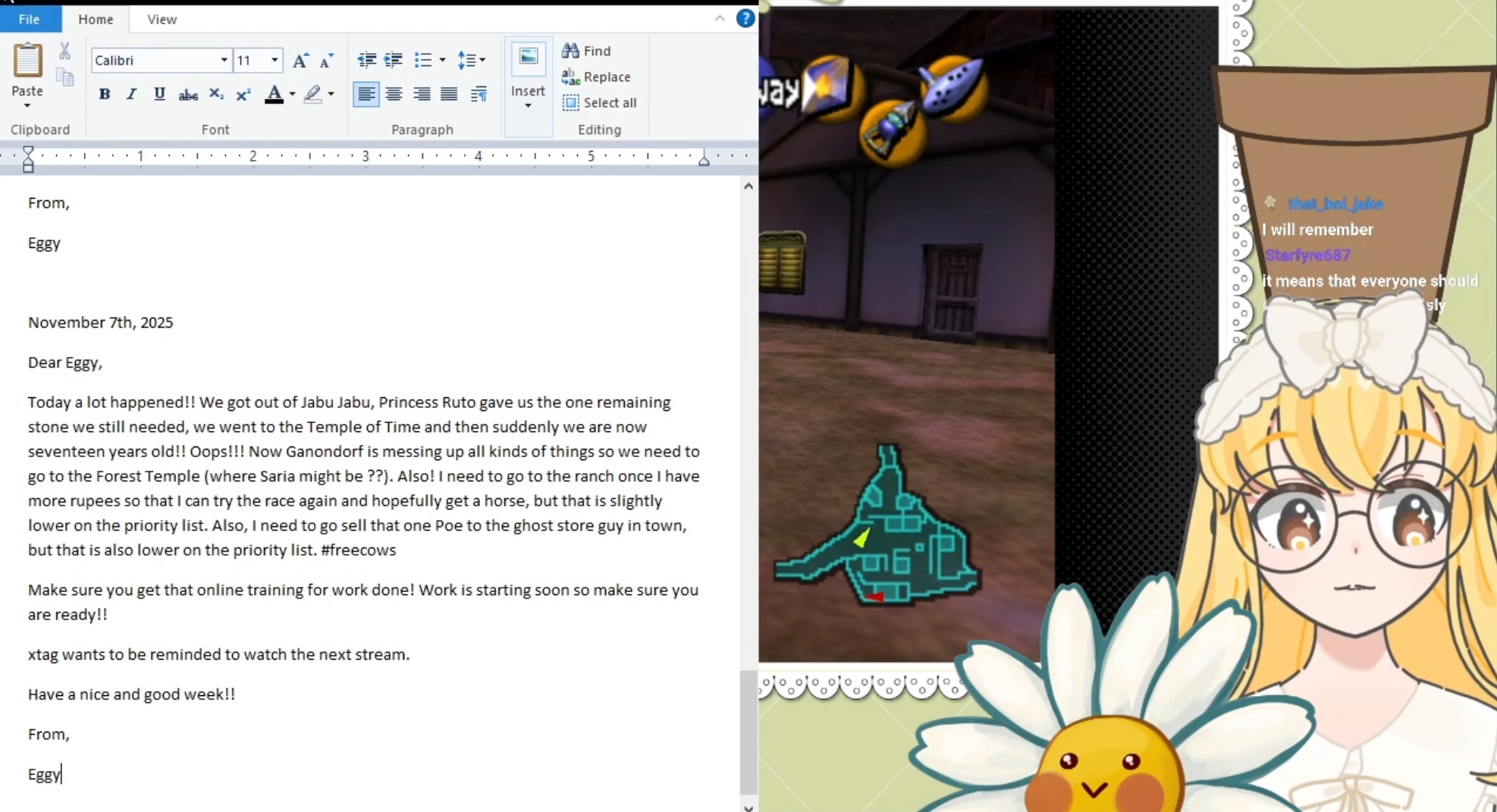
Task: Click chat username Starfyre687
Action: (x=1307, y=255)
